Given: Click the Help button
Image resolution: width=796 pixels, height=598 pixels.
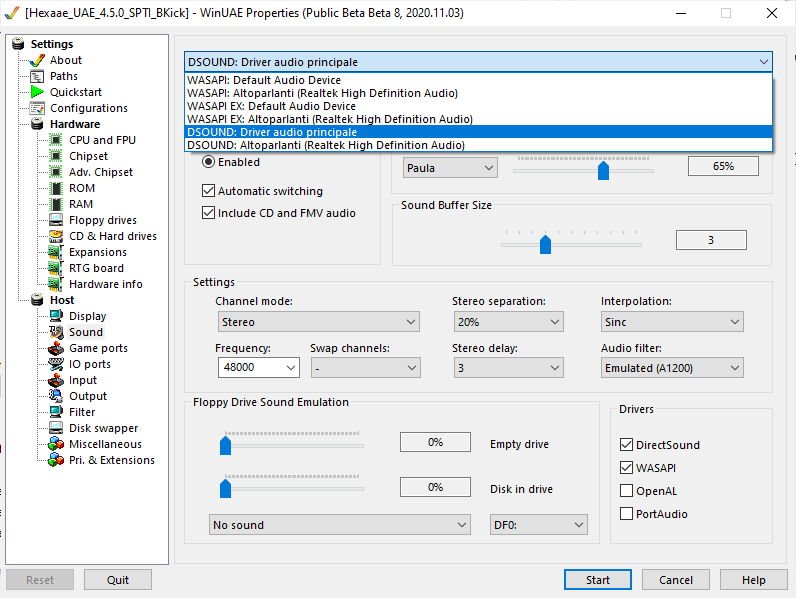Looking at the screenshot, I should click(x=753, y=580).
